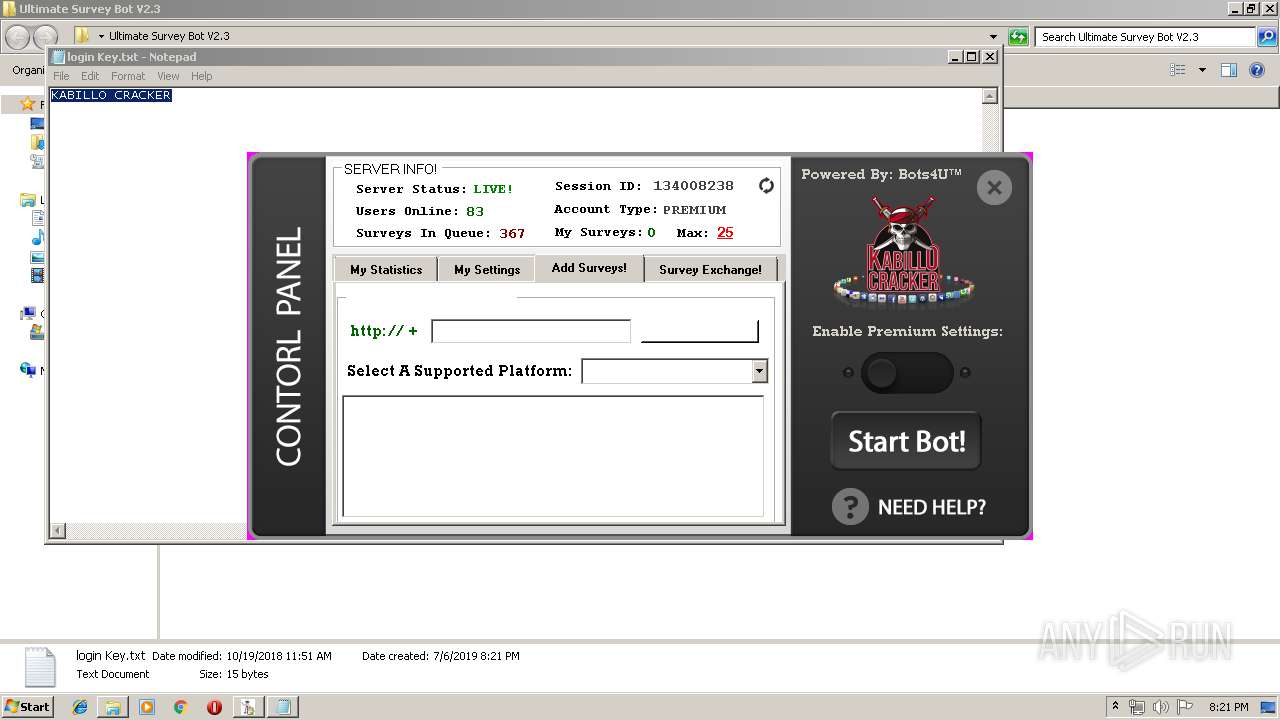
Task: Click Notepad vertical scrollbar up arrow
Action: pyautogui.click(x=990, y=96)
